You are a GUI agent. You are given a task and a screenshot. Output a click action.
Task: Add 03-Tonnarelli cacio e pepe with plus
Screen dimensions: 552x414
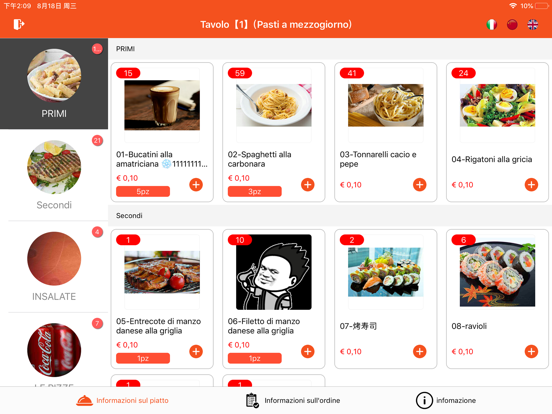420,184
